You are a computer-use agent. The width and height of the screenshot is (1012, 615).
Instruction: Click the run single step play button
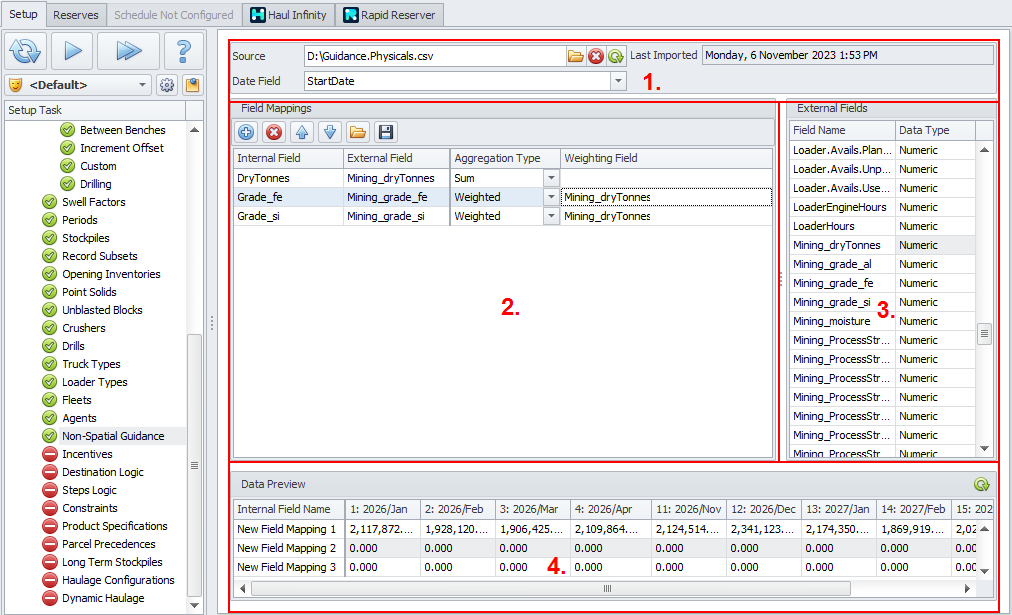tap(72, 50)
